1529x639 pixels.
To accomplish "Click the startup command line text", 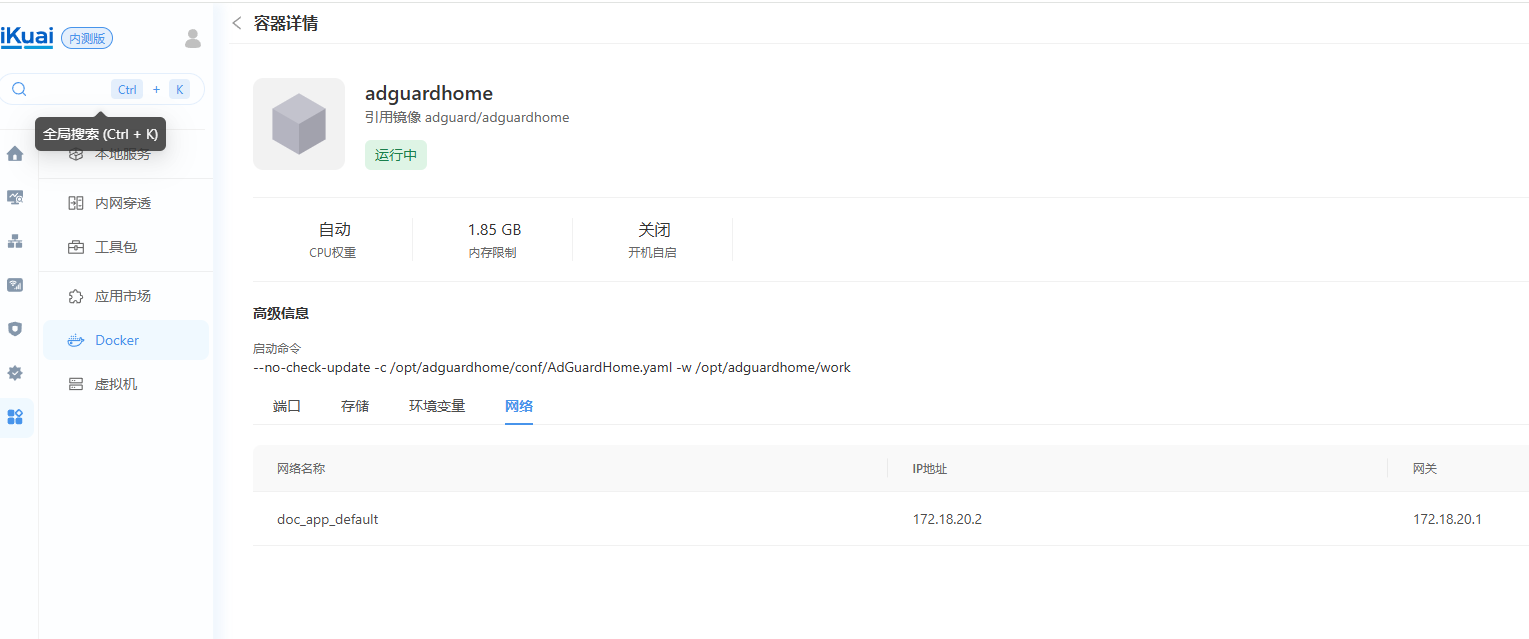I will (x=552, y=367).
